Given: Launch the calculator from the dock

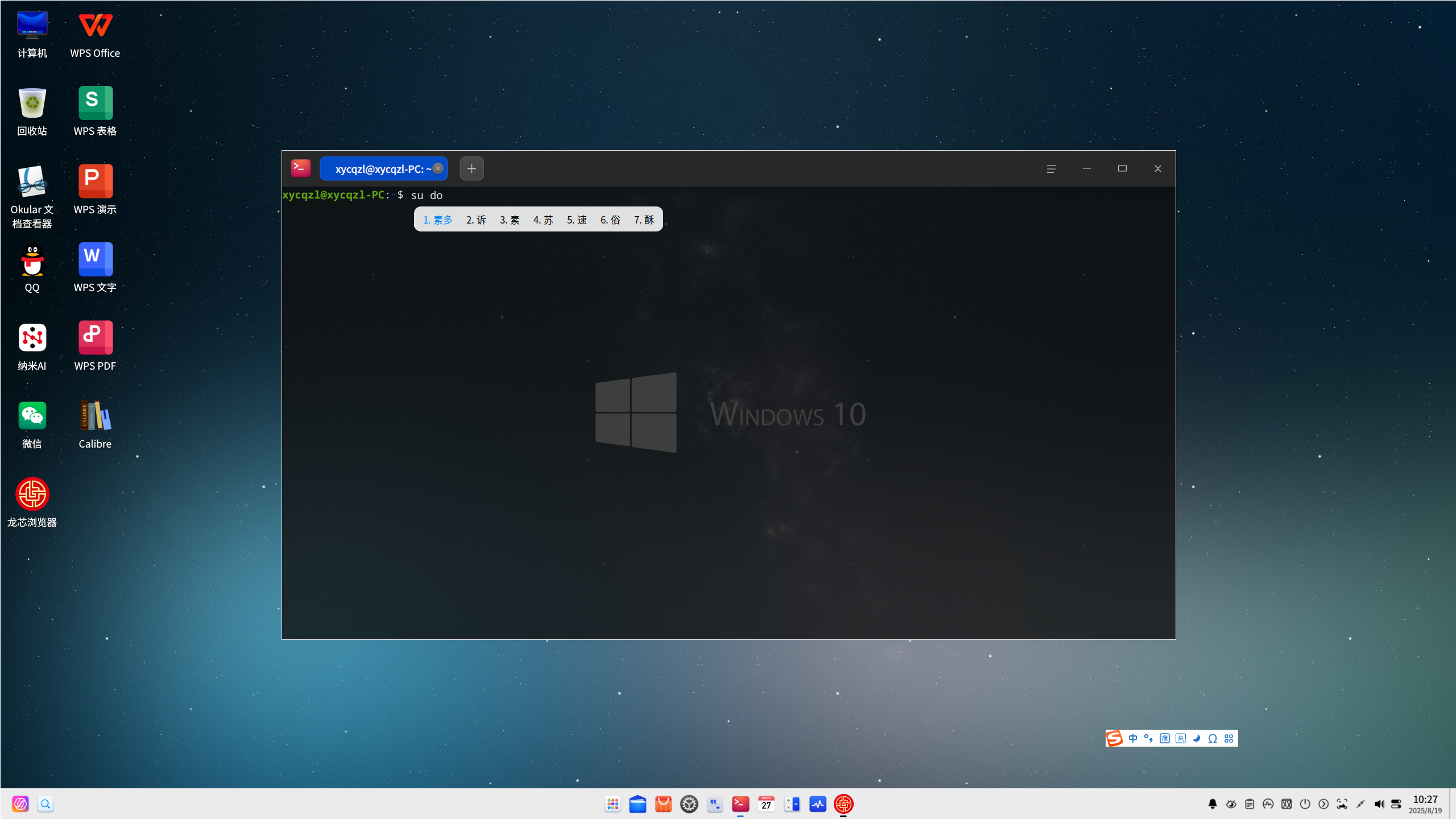Looking at the screenshot, I should (792, 804).
